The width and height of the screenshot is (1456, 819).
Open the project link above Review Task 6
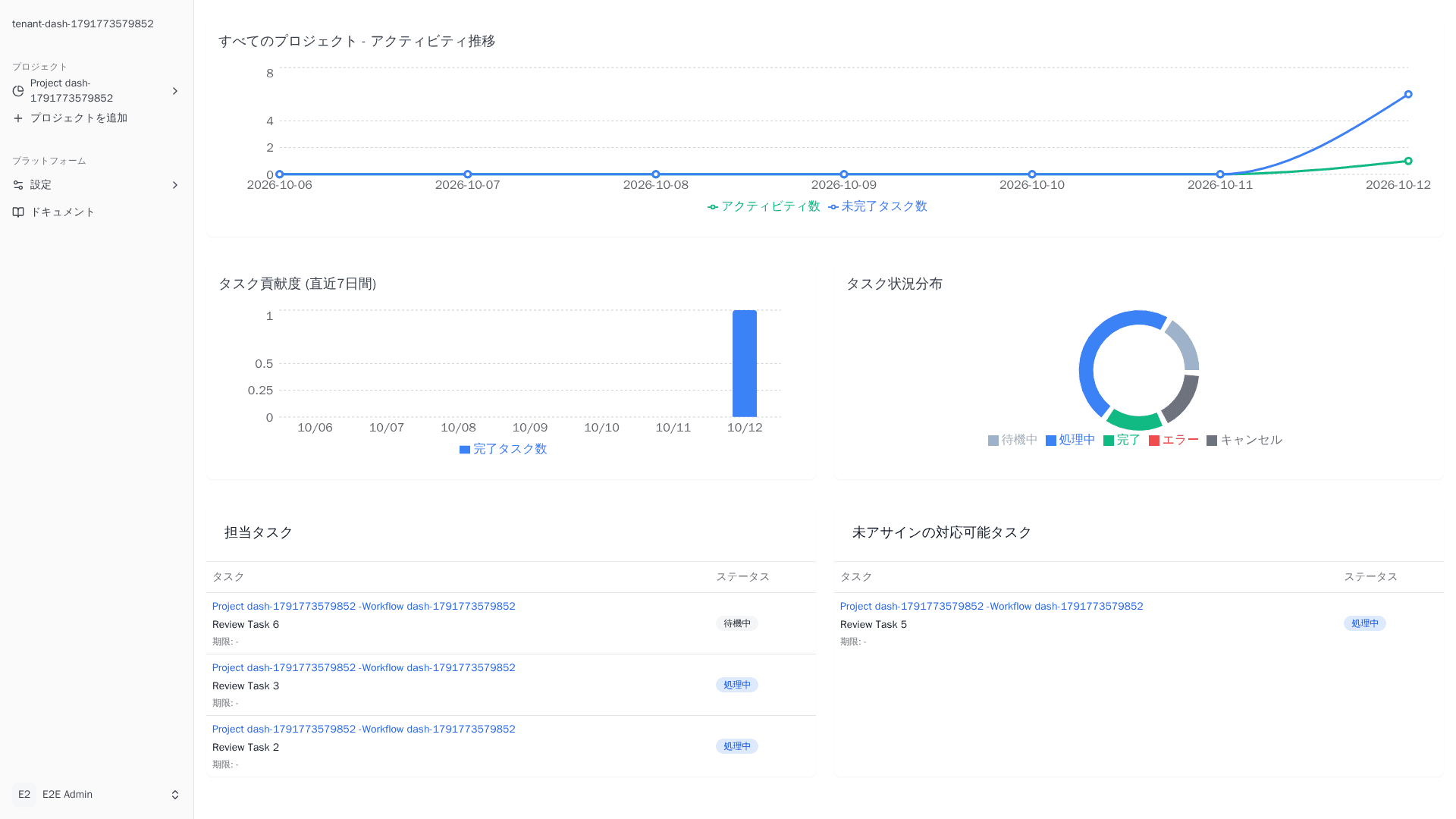[x=363, y=606]
